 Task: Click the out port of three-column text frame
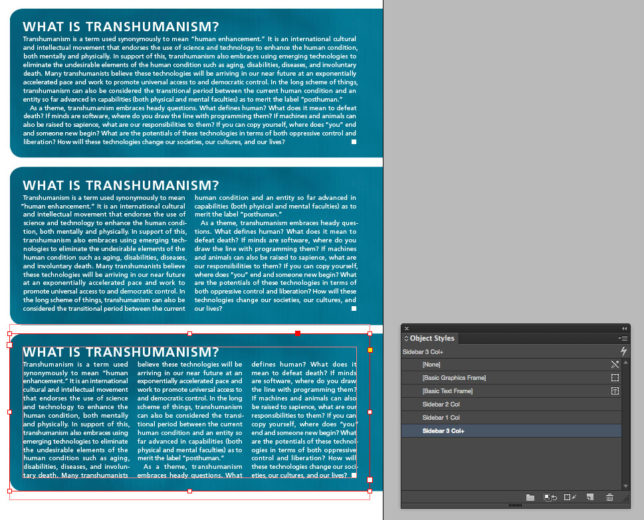(370, 479)
